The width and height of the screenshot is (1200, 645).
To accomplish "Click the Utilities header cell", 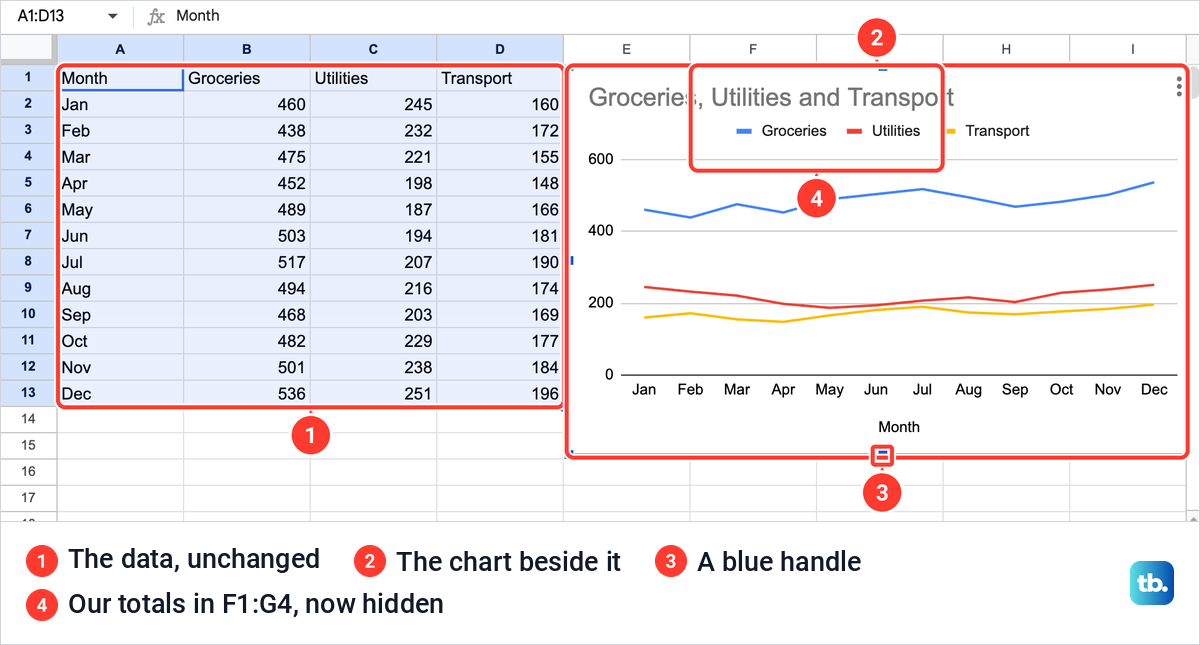I will [x=373, y=78].
